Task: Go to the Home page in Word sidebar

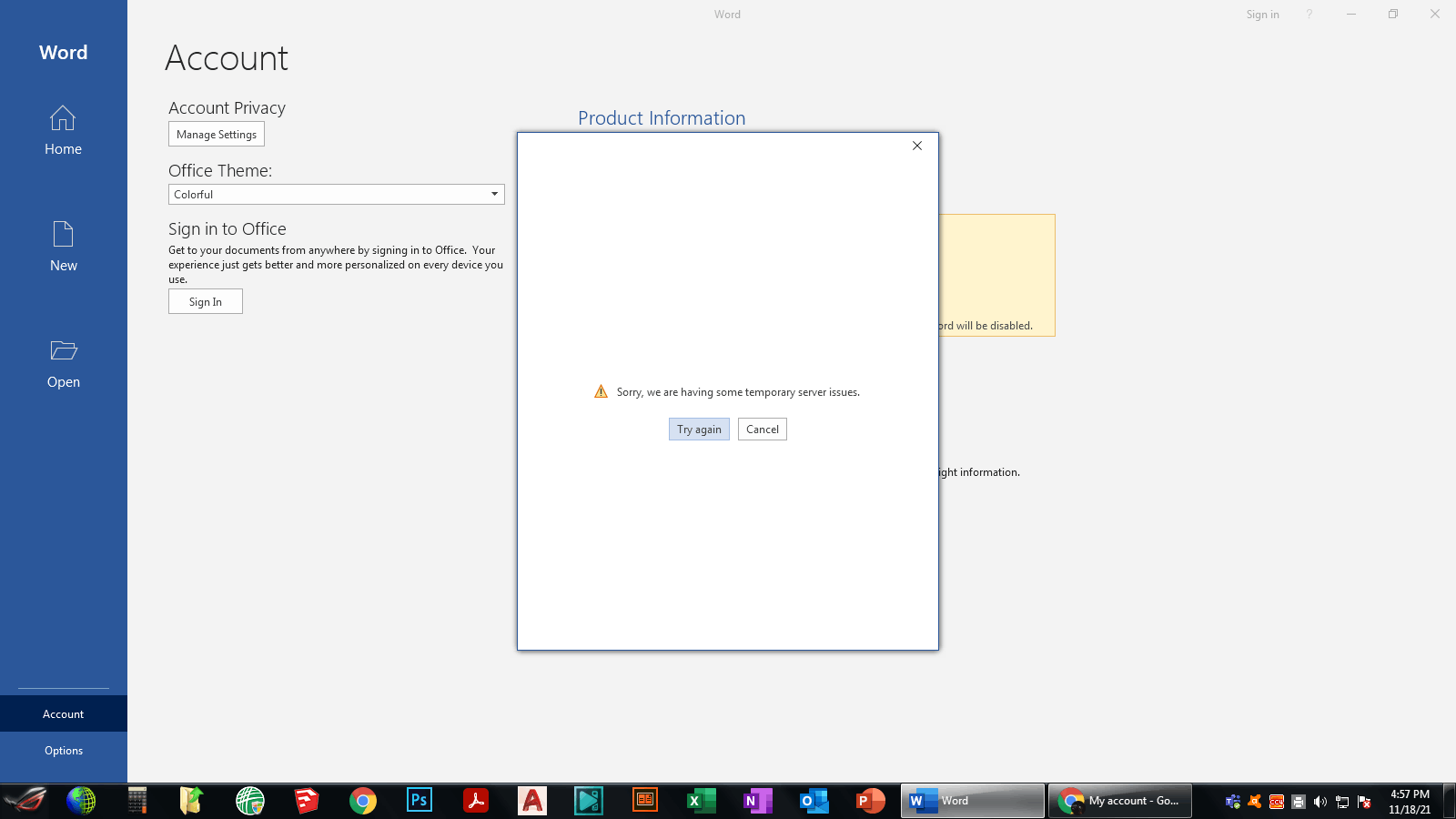Action: tap(63, 129)
